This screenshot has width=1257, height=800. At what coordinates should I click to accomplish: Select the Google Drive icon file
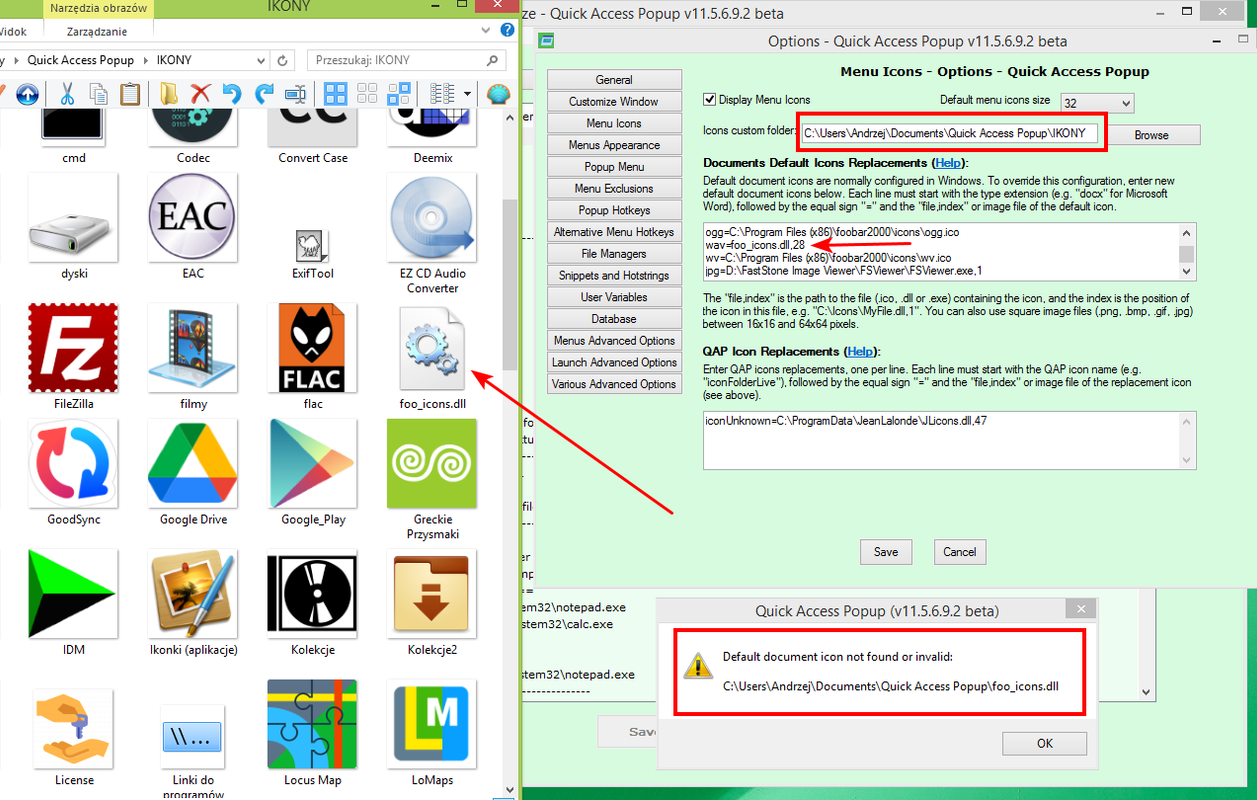click(193, 473)
